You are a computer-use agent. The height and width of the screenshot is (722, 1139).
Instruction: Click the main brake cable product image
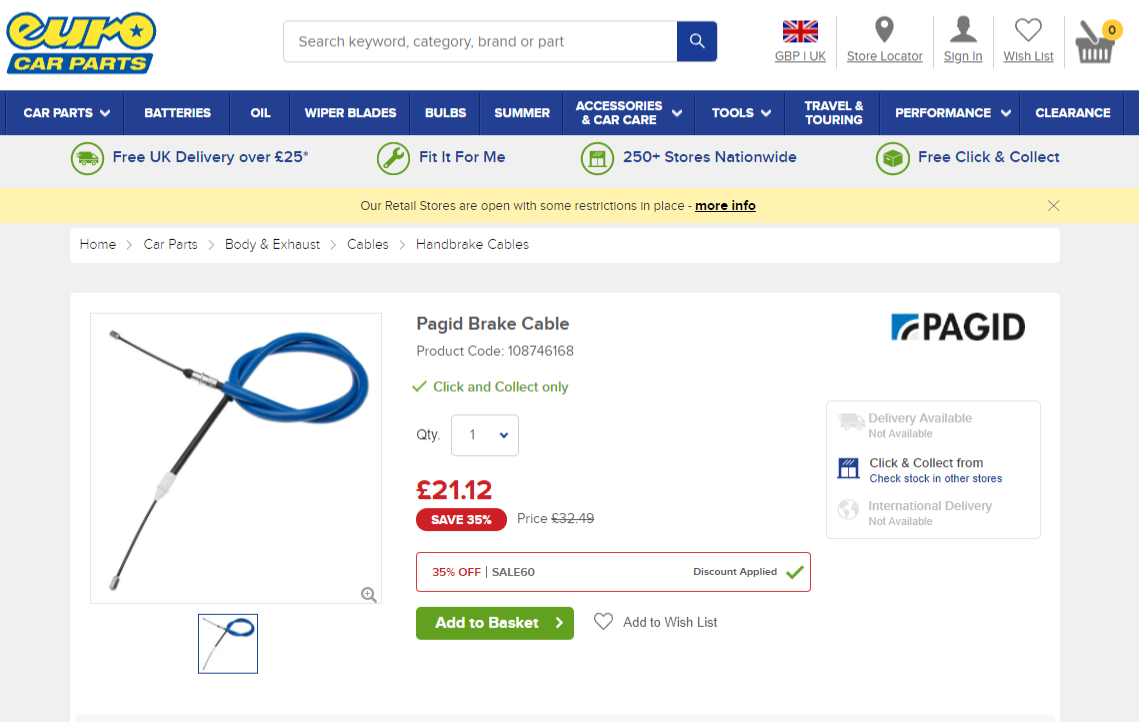[x=236, y=458]
